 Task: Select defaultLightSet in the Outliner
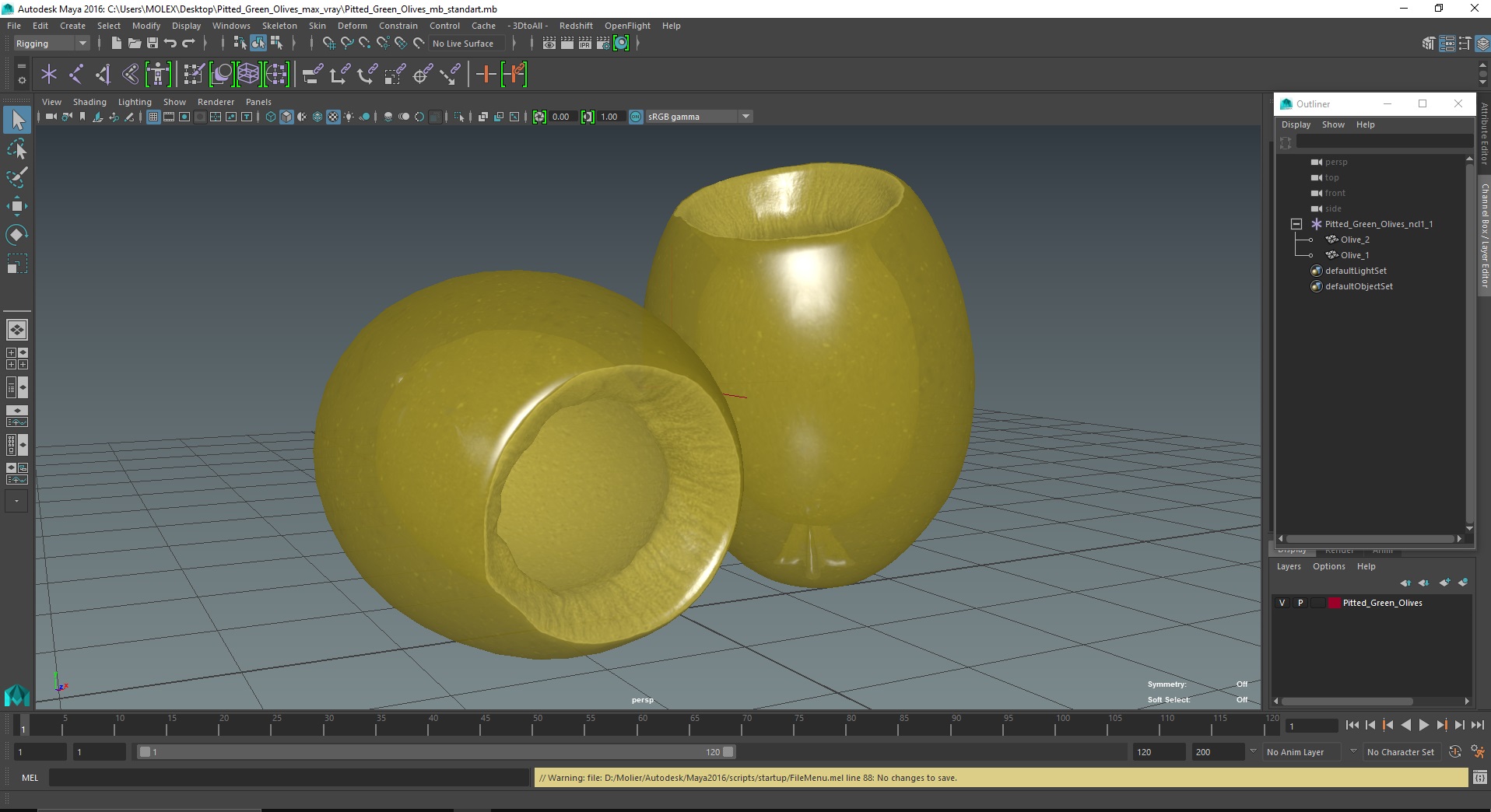pyautogui.click(x=1356, y=271)
